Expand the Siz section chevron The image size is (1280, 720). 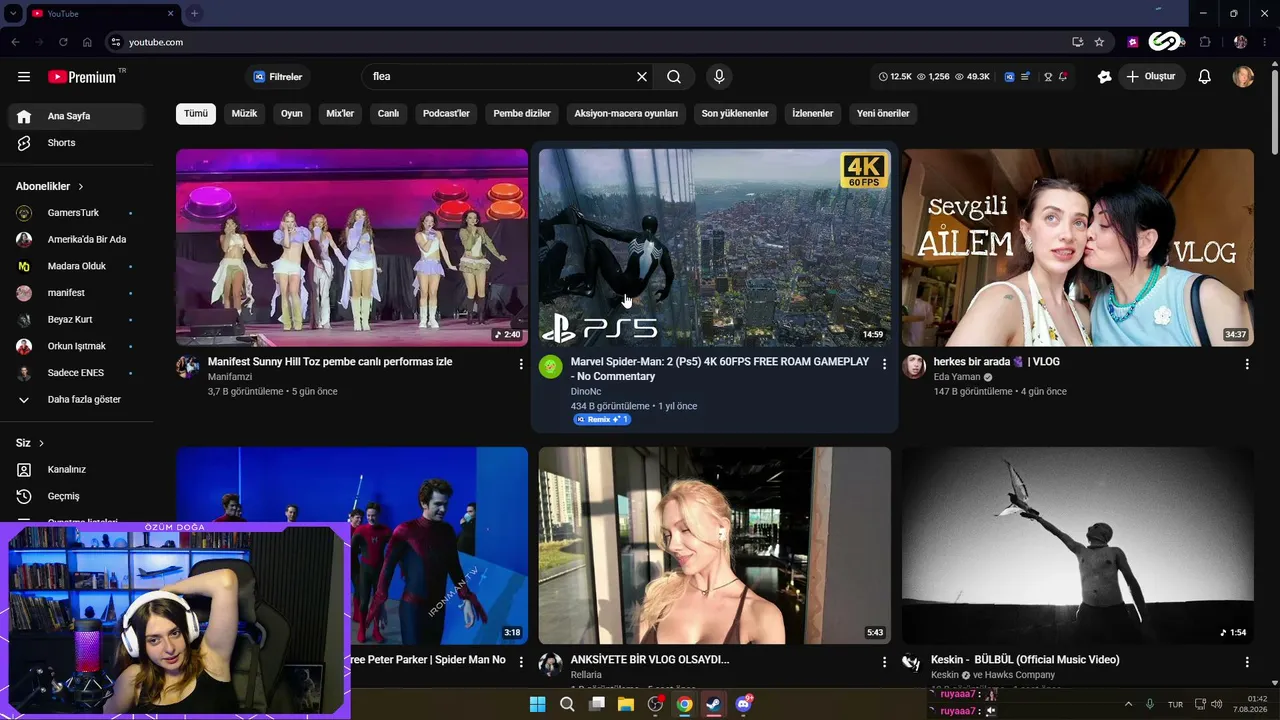pos(41,443)
